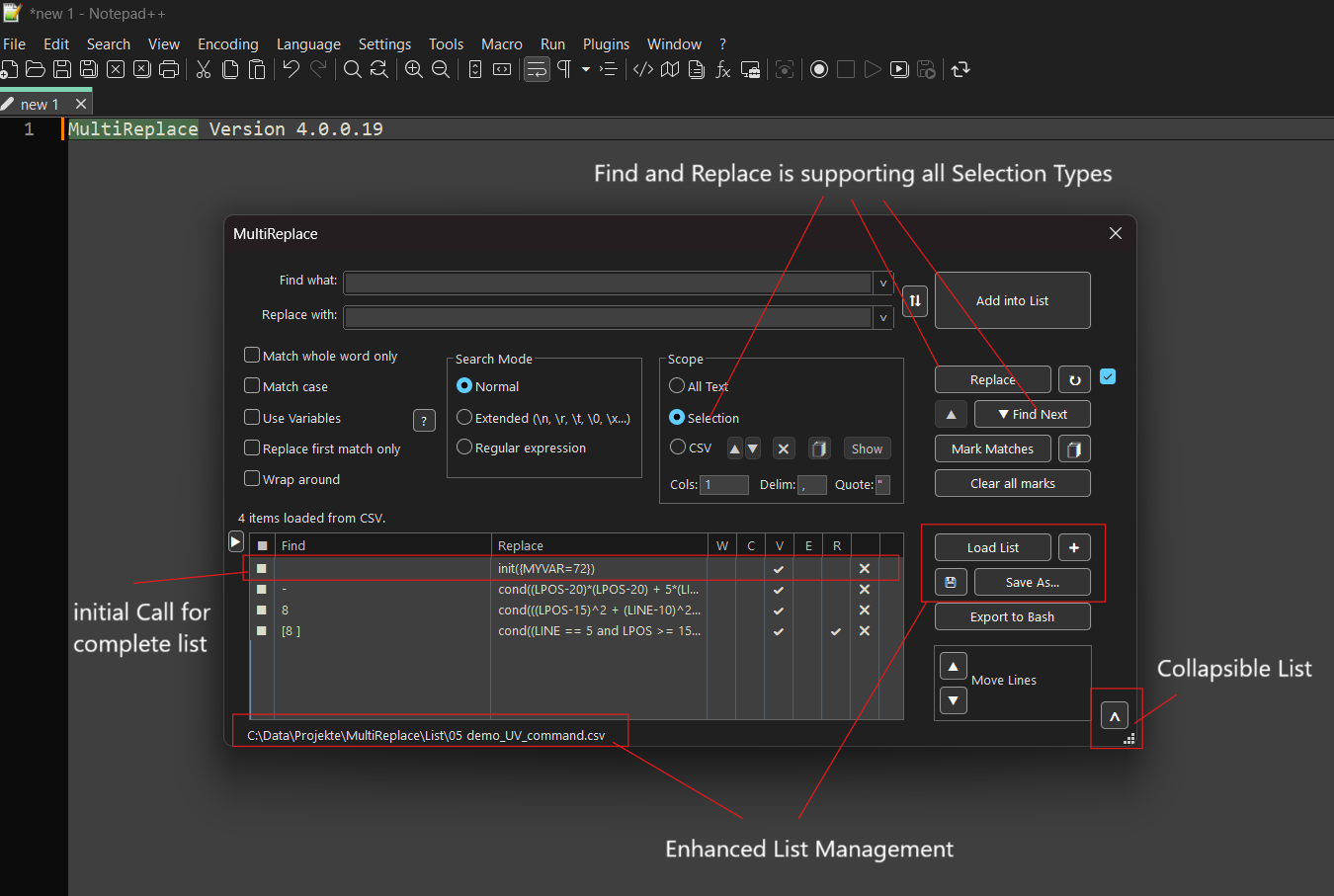This screenshot has height=896, width=1334.
Task: Click the Undo toolbar icon
Action: click(x=291, y=69)
